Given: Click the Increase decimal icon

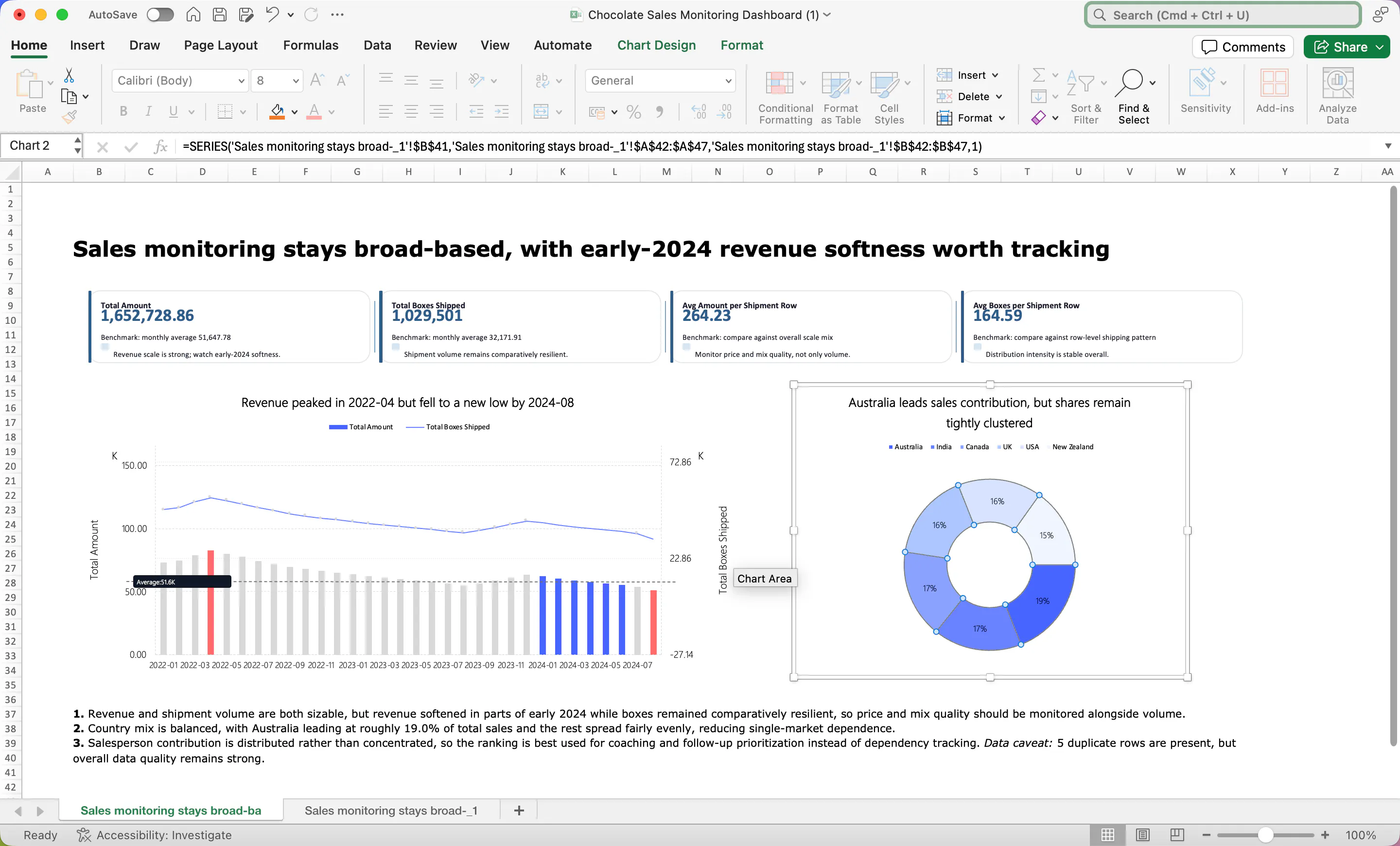Looking at the screenshot, I should (698, 111).
